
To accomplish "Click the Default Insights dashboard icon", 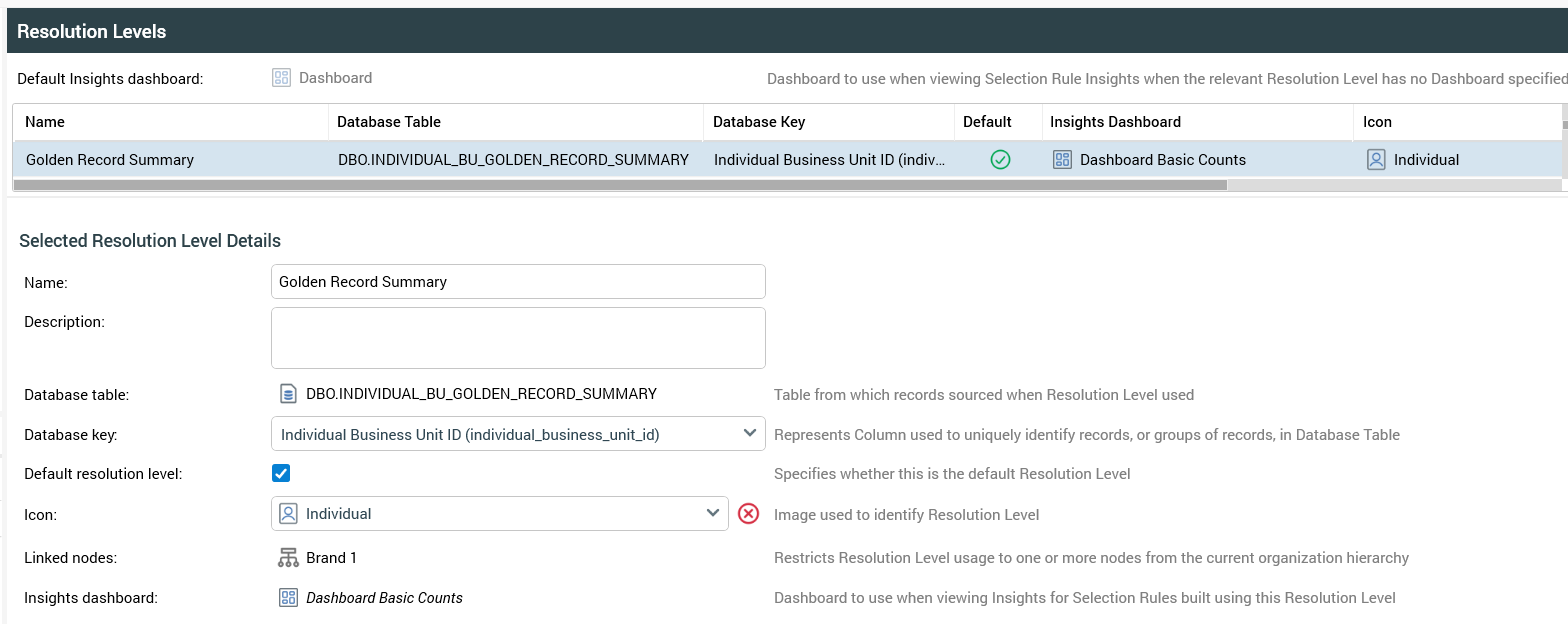I will [x=281, y=78].
